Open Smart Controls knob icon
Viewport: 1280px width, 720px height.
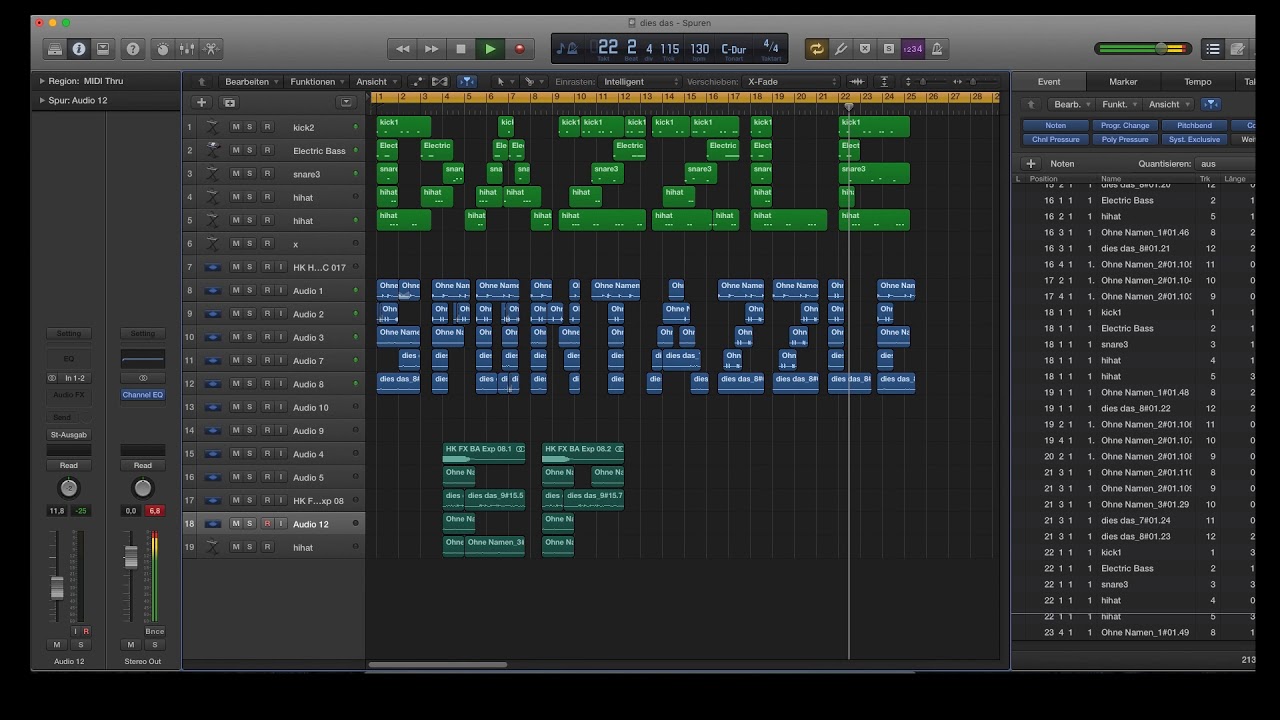pyautogui.click(x=163, y=48)
